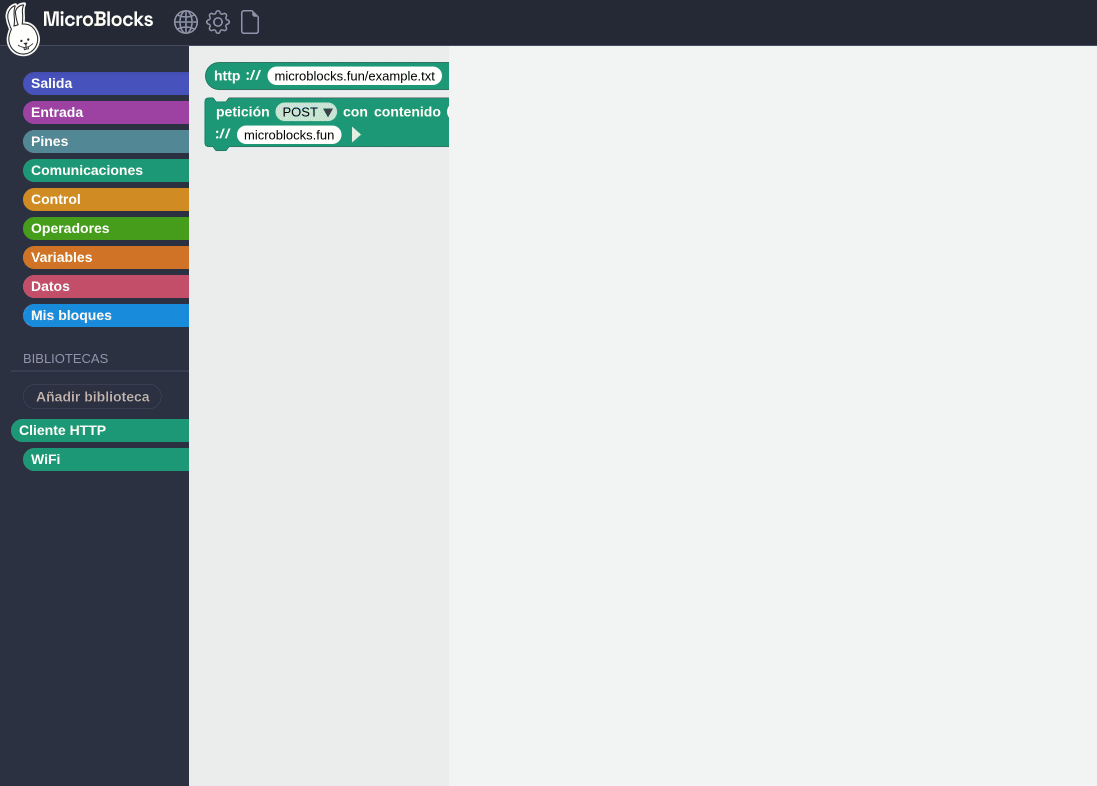Screen dimensions: 1097x786
Task: Select the Pines category
Action: tap(106, 141)
